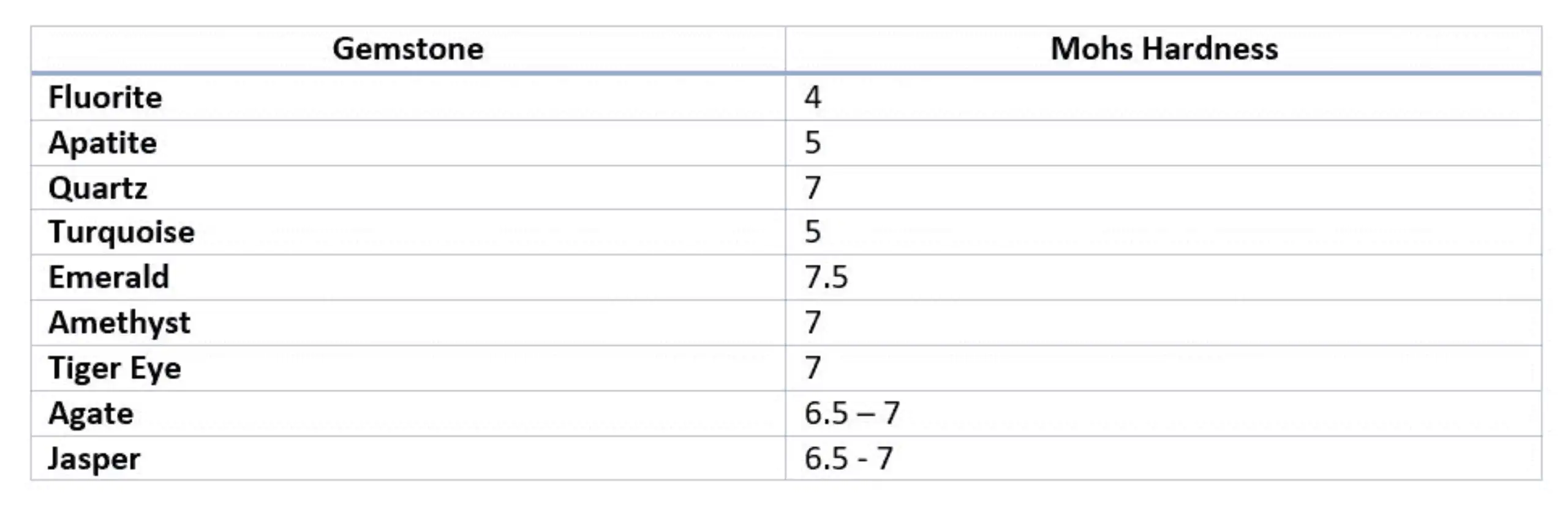Click Apatite's hardness value 5
This screenshot has height=511, width=1568.
click(813, 143)
